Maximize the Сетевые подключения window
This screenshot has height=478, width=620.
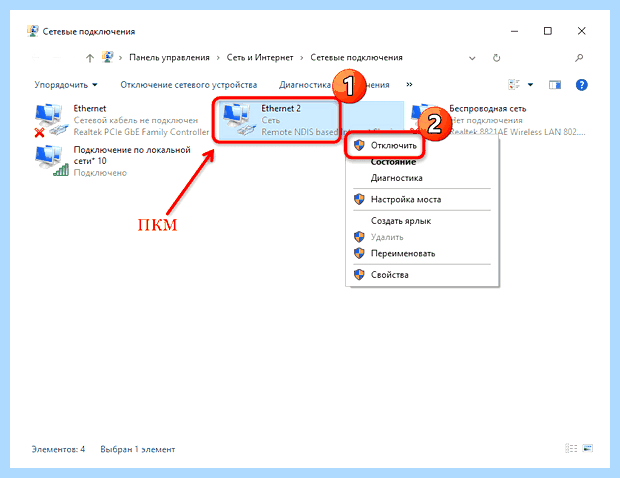pyautogui.click(x=548, y=31)
